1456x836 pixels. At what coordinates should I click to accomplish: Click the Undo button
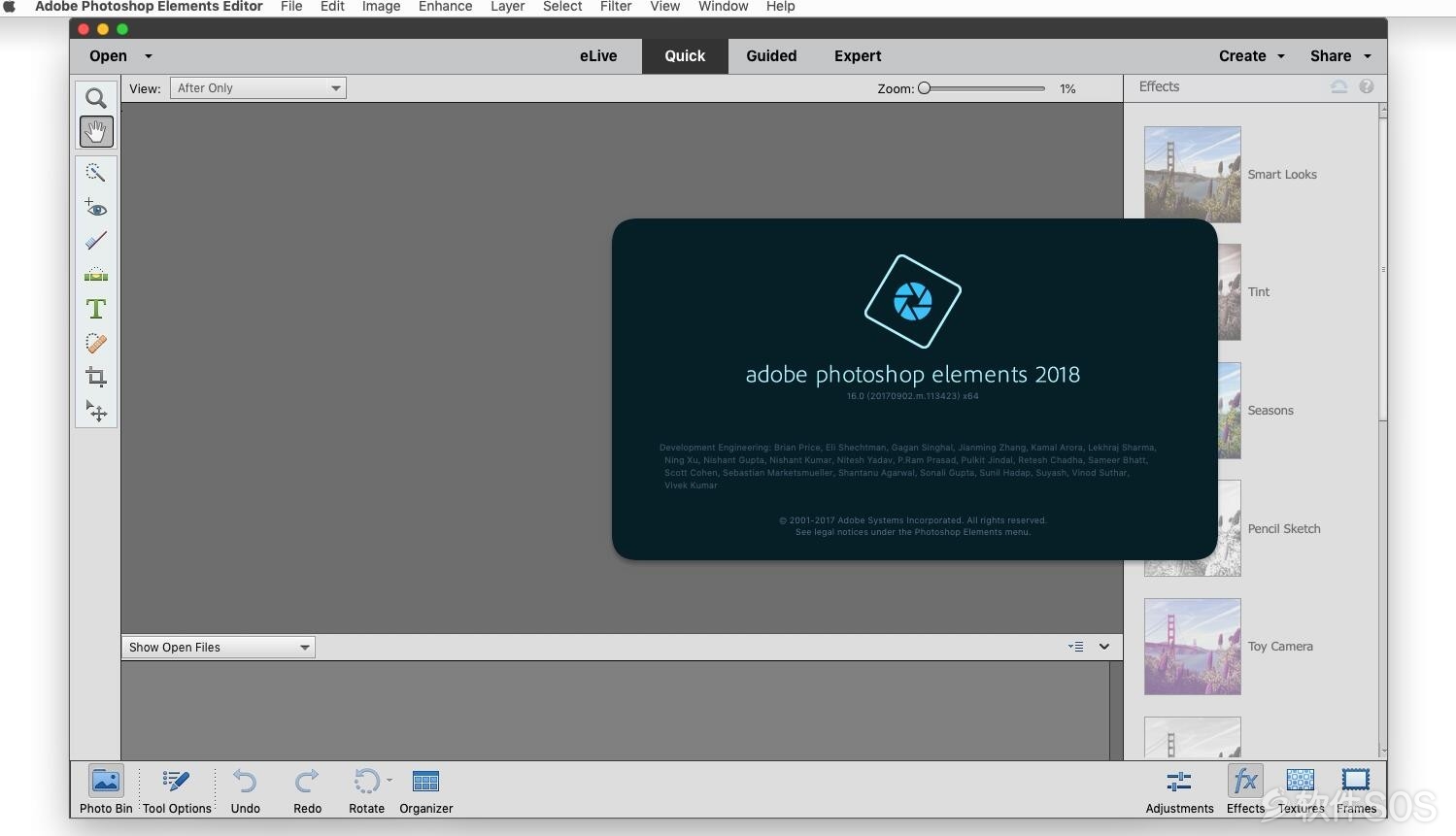(x=246, y=789)
